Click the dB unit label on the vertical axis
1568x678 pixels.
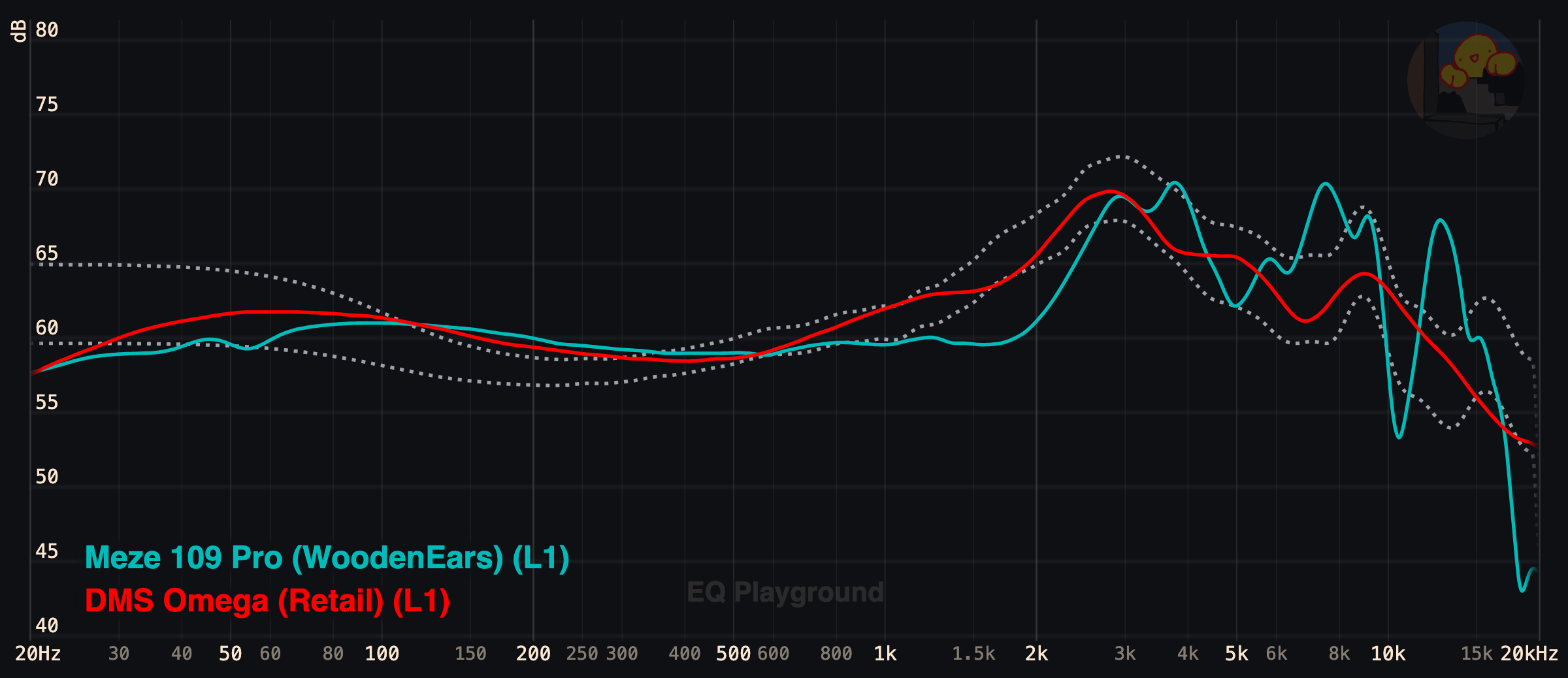click(x=20, y=31)
